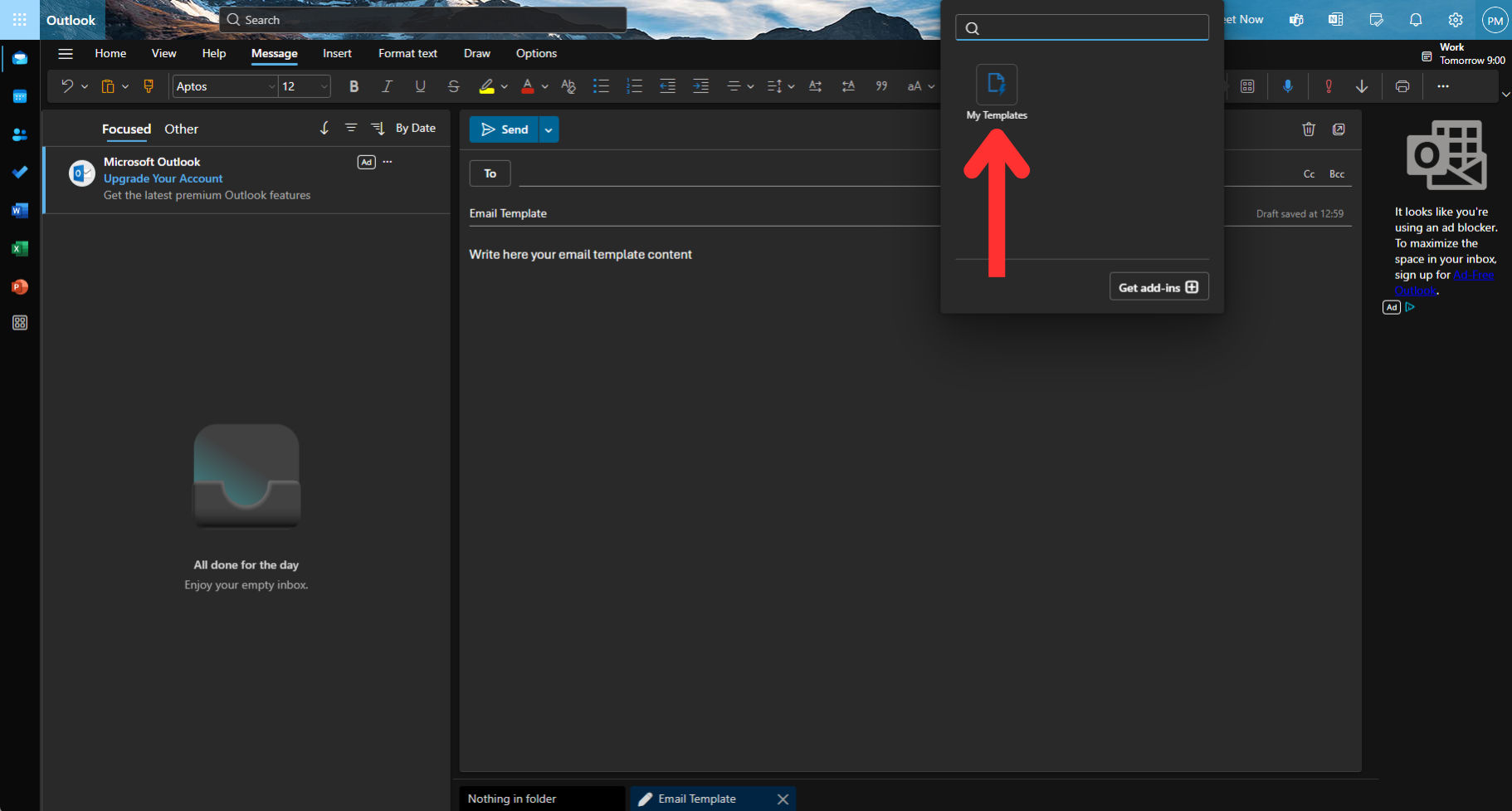Open the Calendar from the sidebar
This screenshot has width=1512, height=811.
click(x=19, y=96)
